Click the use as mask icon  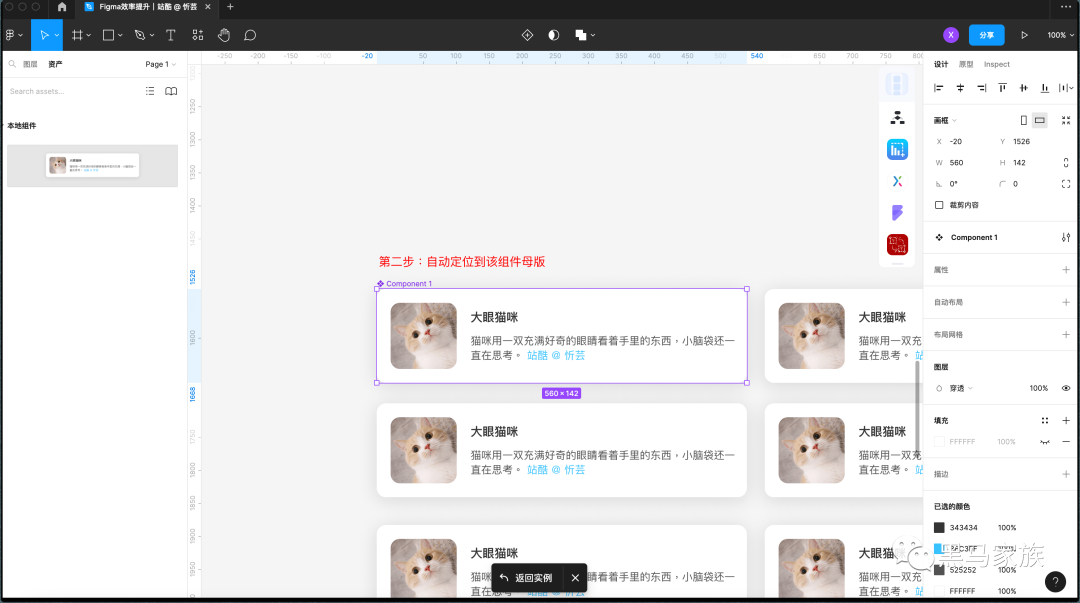553,34
